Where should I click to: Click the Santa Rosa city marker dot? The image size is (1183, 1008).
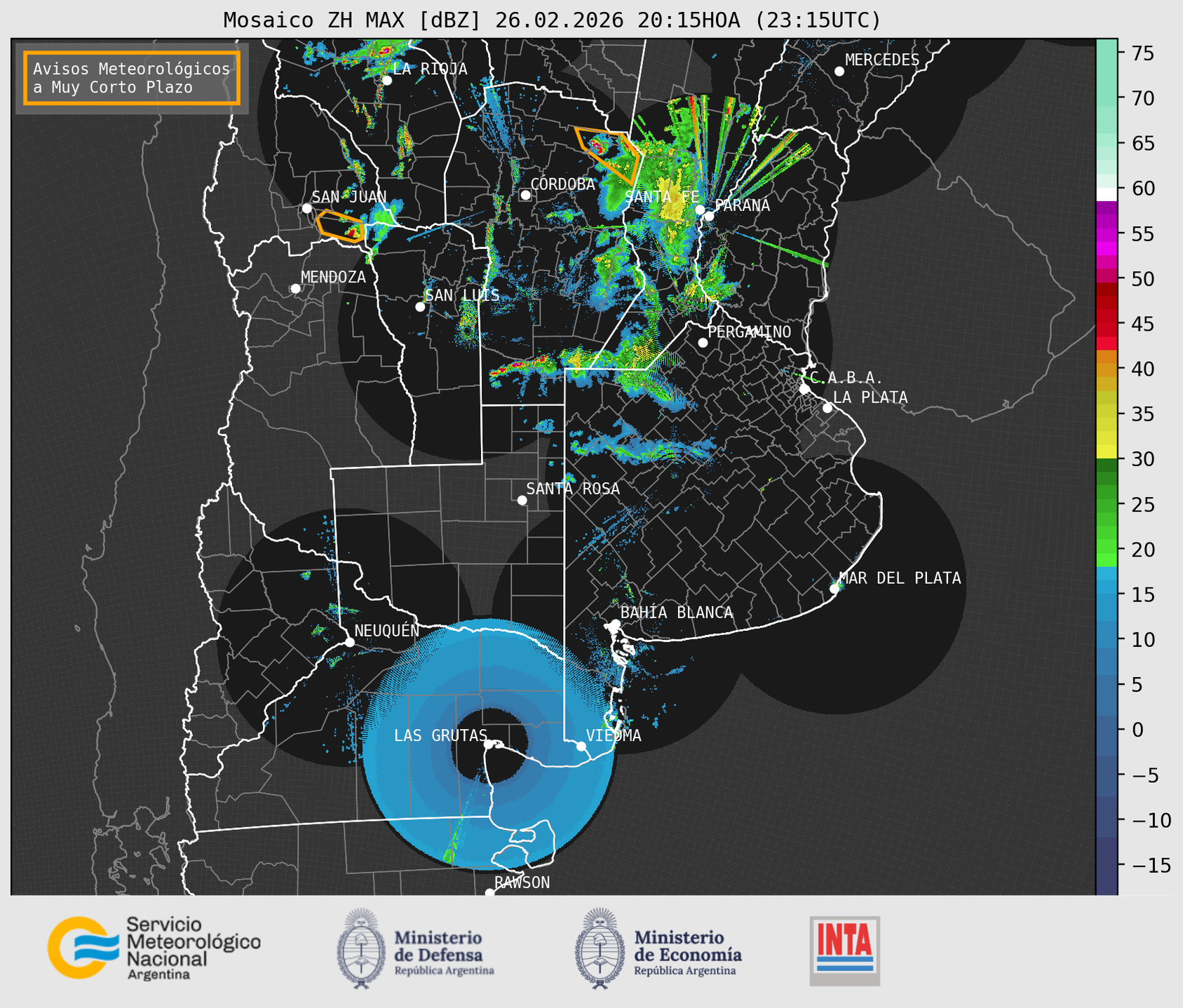pyautogui.click(x=522, y=500)
